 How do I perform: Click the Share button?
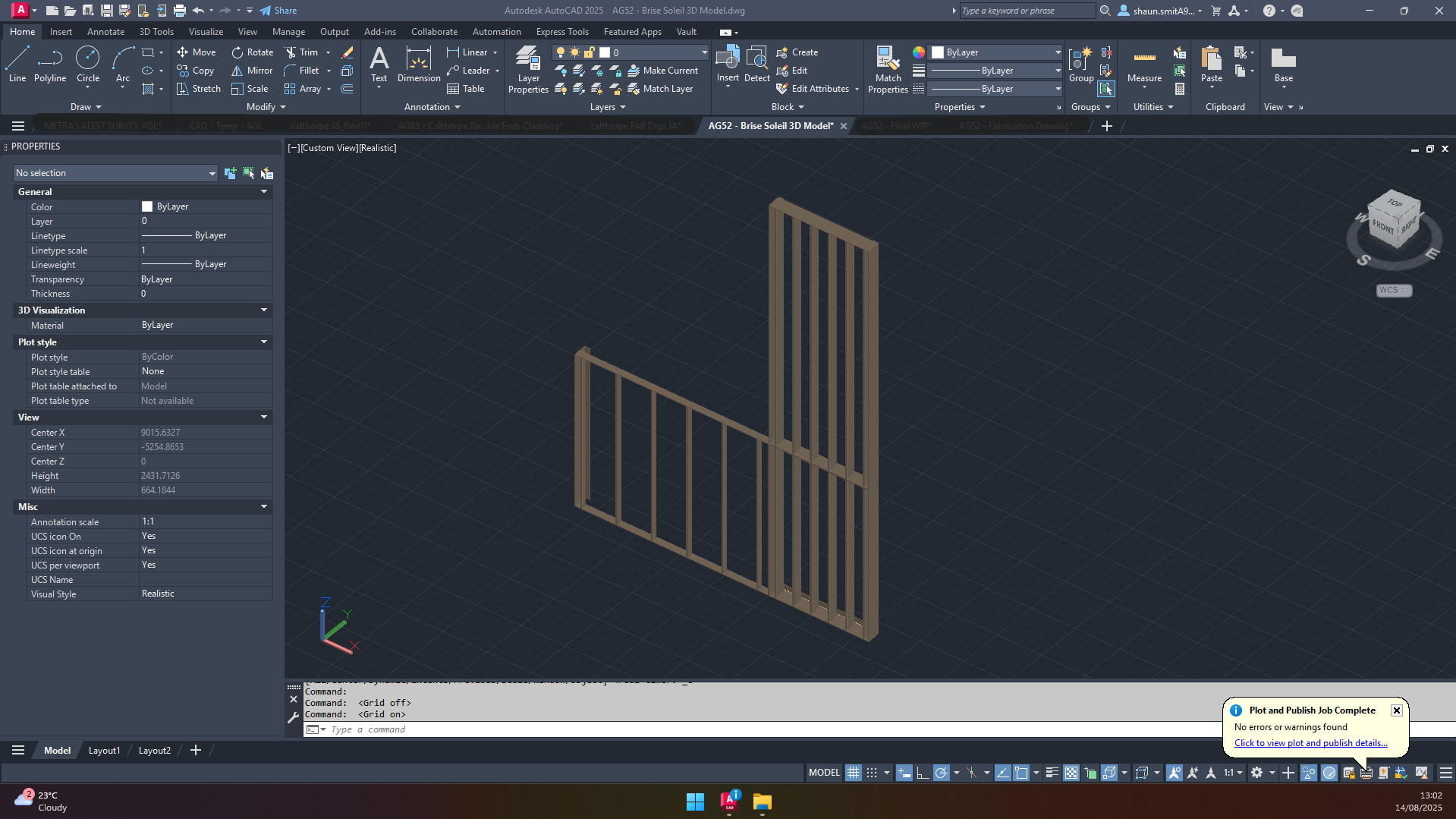click(x=278, y=11)
